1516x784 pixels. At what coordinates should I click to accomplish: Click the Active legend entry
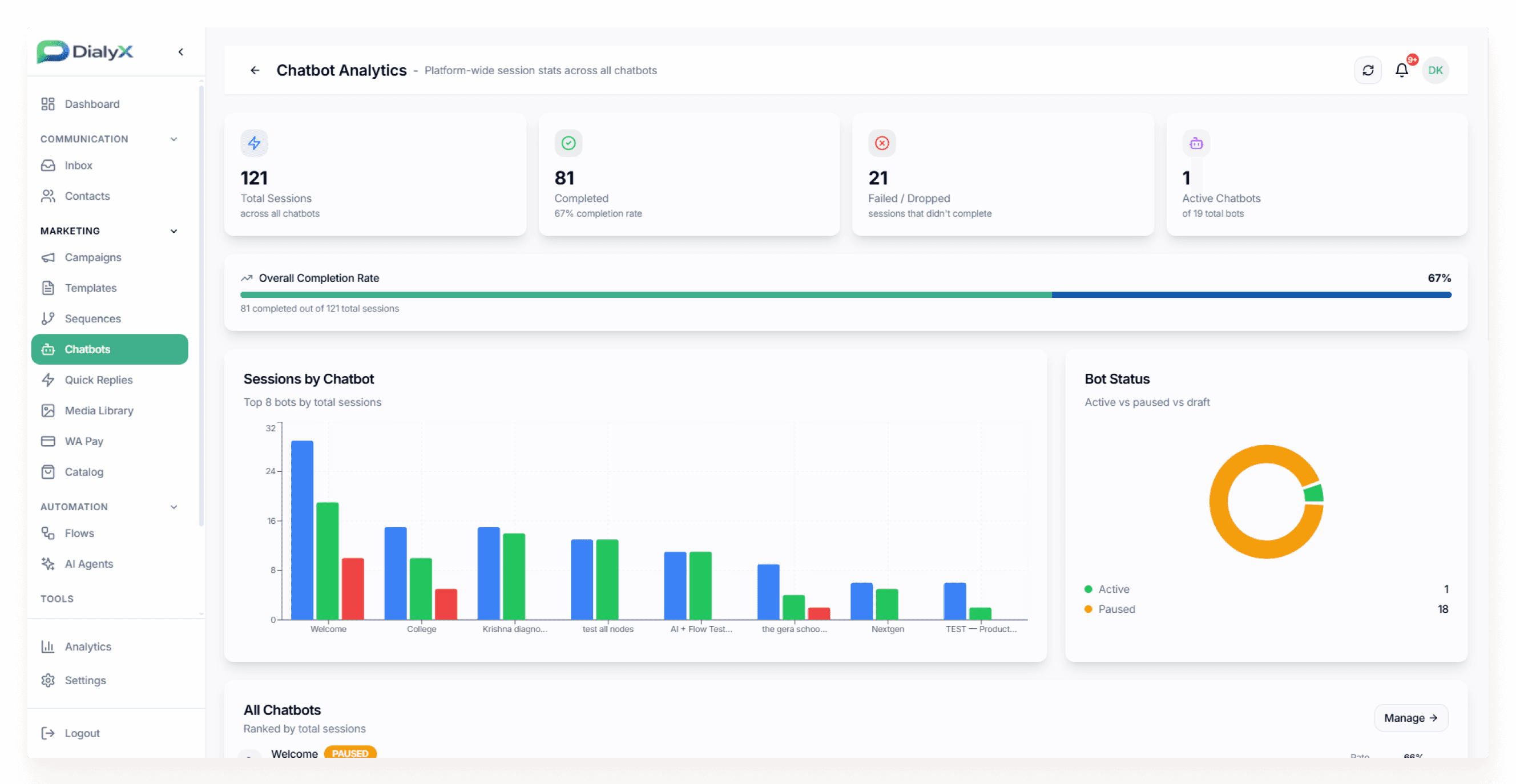(x=1106, y=589)
